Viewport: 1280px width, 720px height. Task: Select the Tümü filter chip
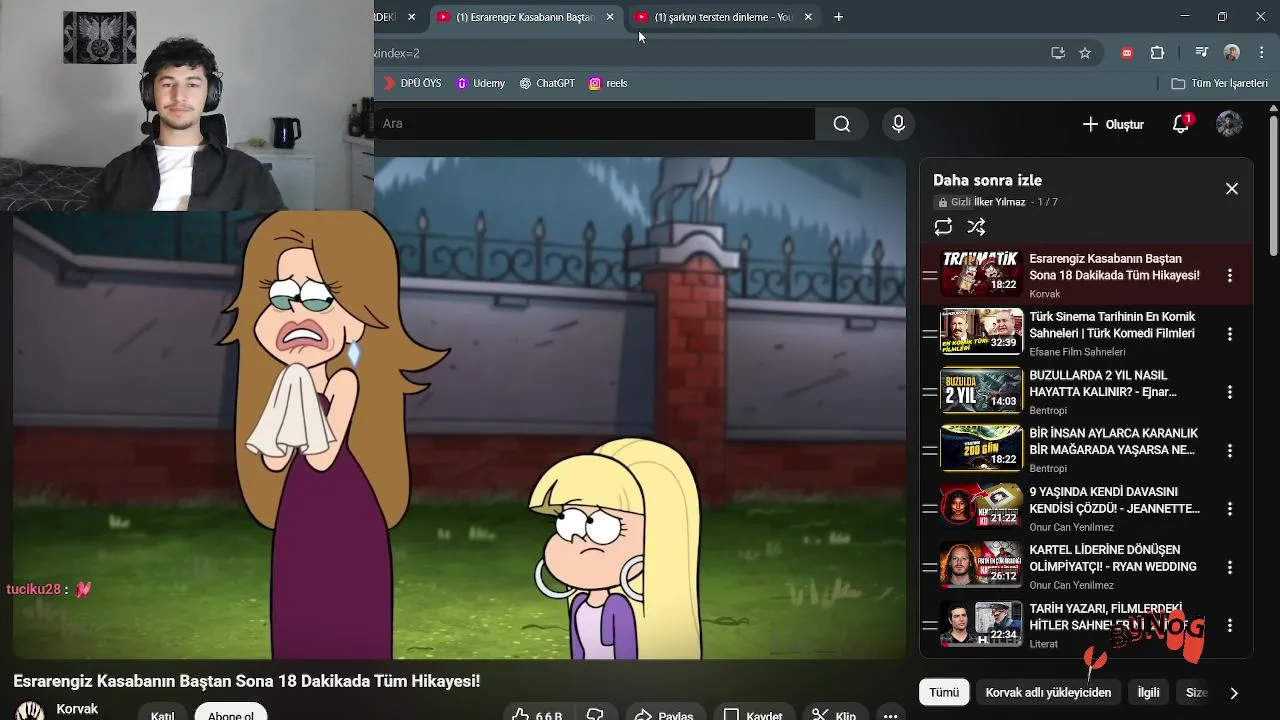coord(944,692)
